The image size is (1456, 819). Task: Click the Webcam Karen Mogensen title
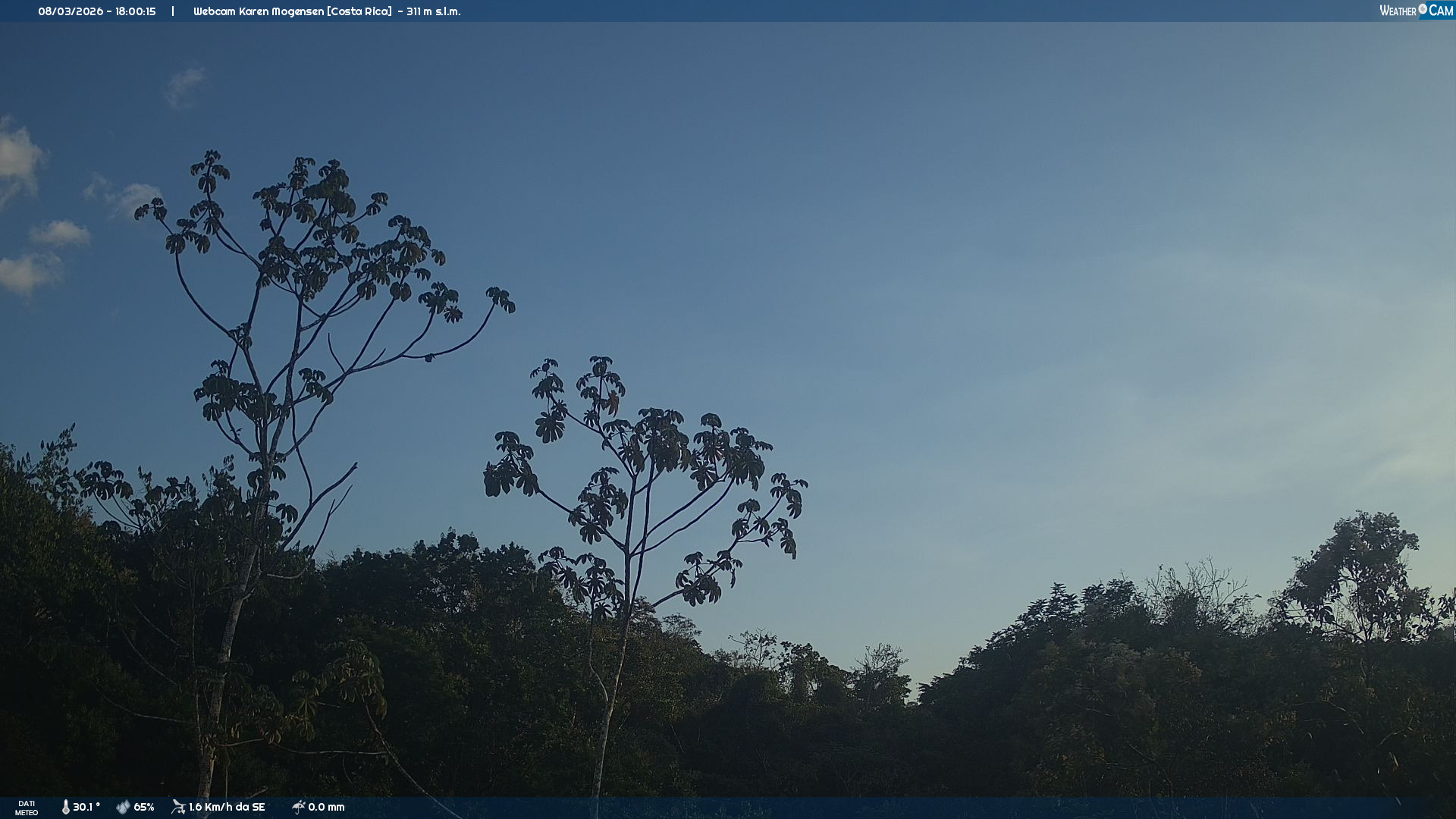point(259,11)
